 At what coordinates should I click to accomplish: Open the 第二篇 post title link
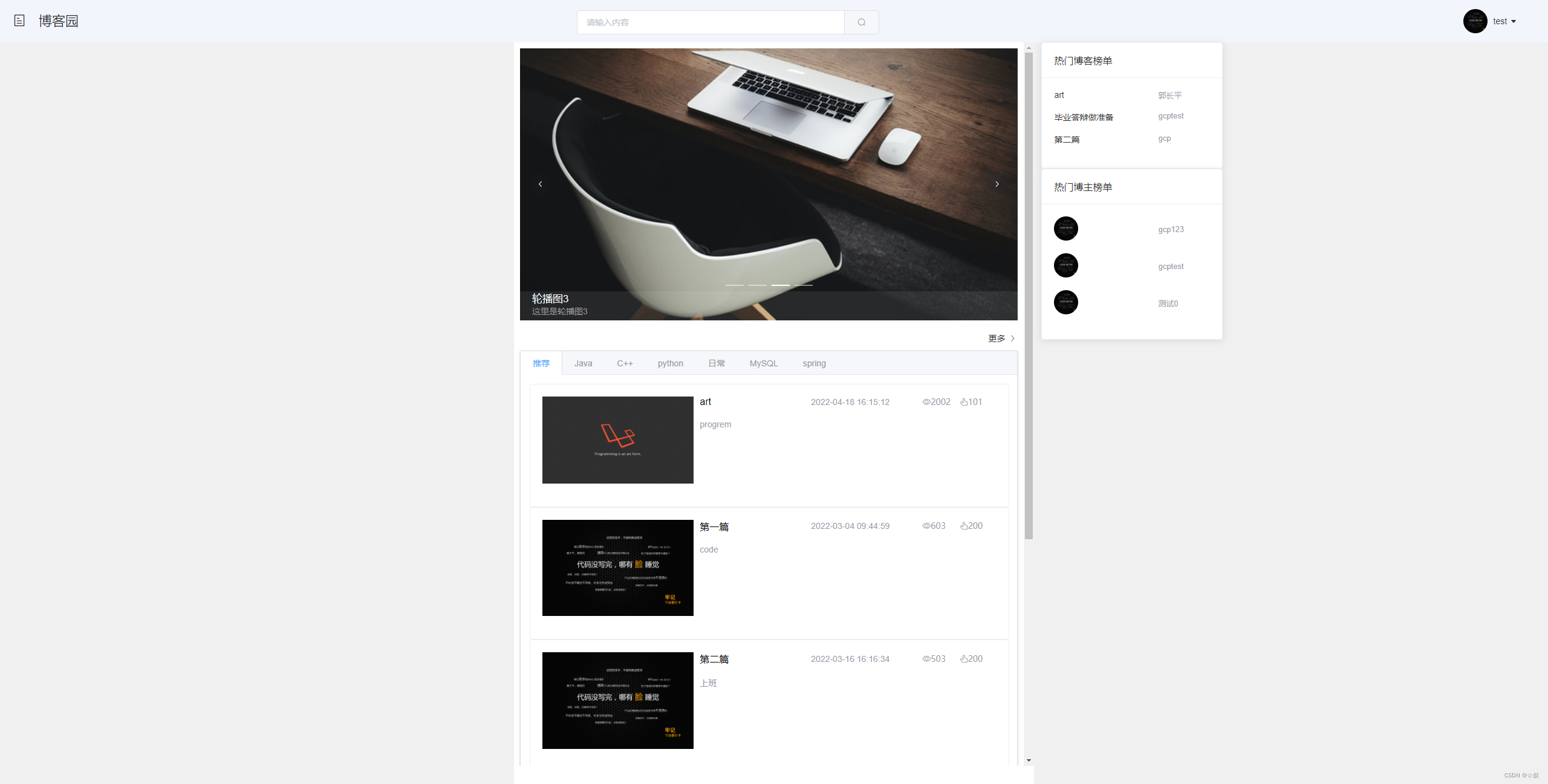[x=714, y=659]
